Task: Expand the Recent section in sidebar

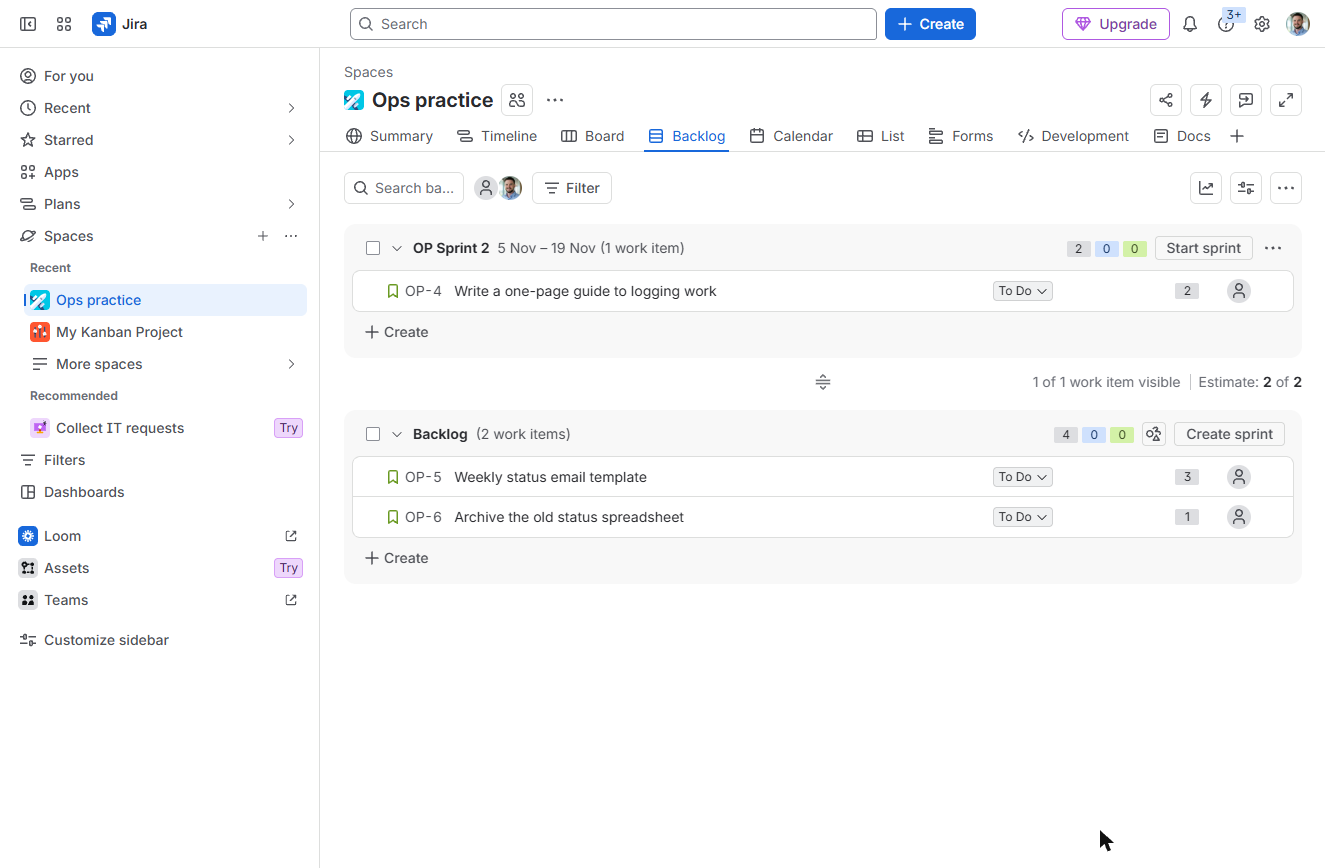Action: (x=291, y=108)
